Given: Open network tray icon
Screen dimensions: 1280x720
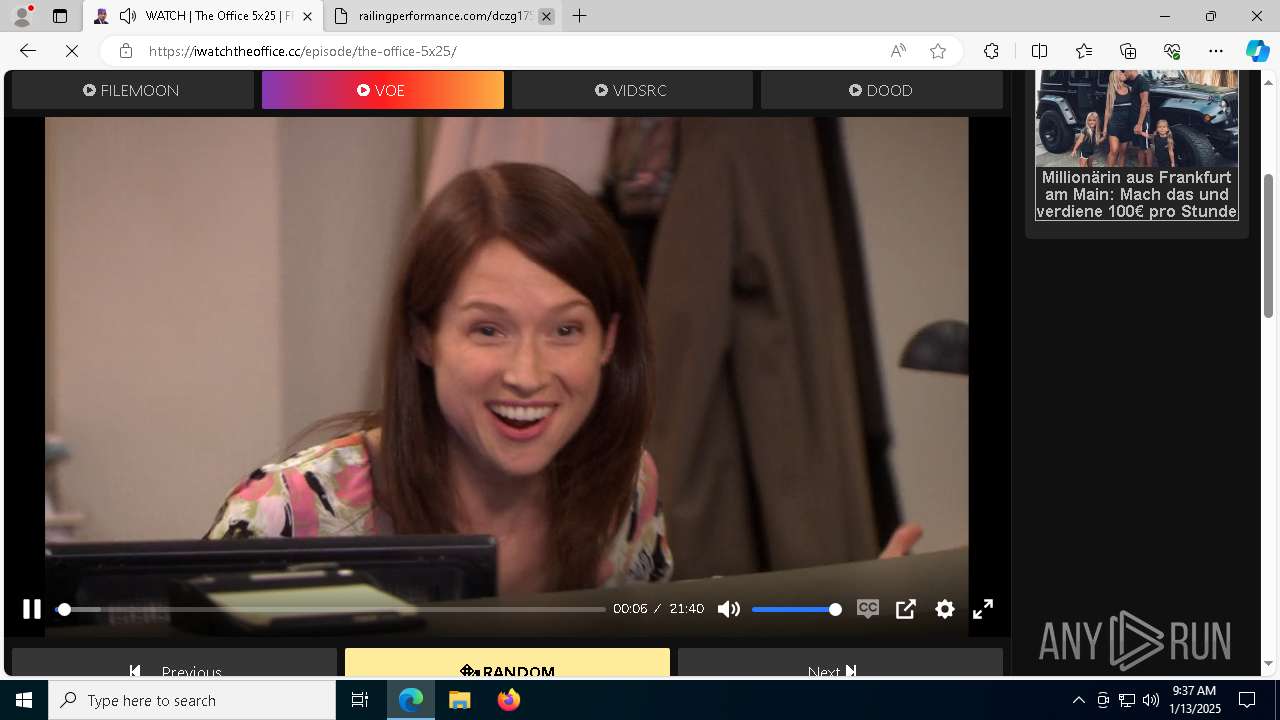Looking at the screenshot, I should click(x=1126, y=700).
